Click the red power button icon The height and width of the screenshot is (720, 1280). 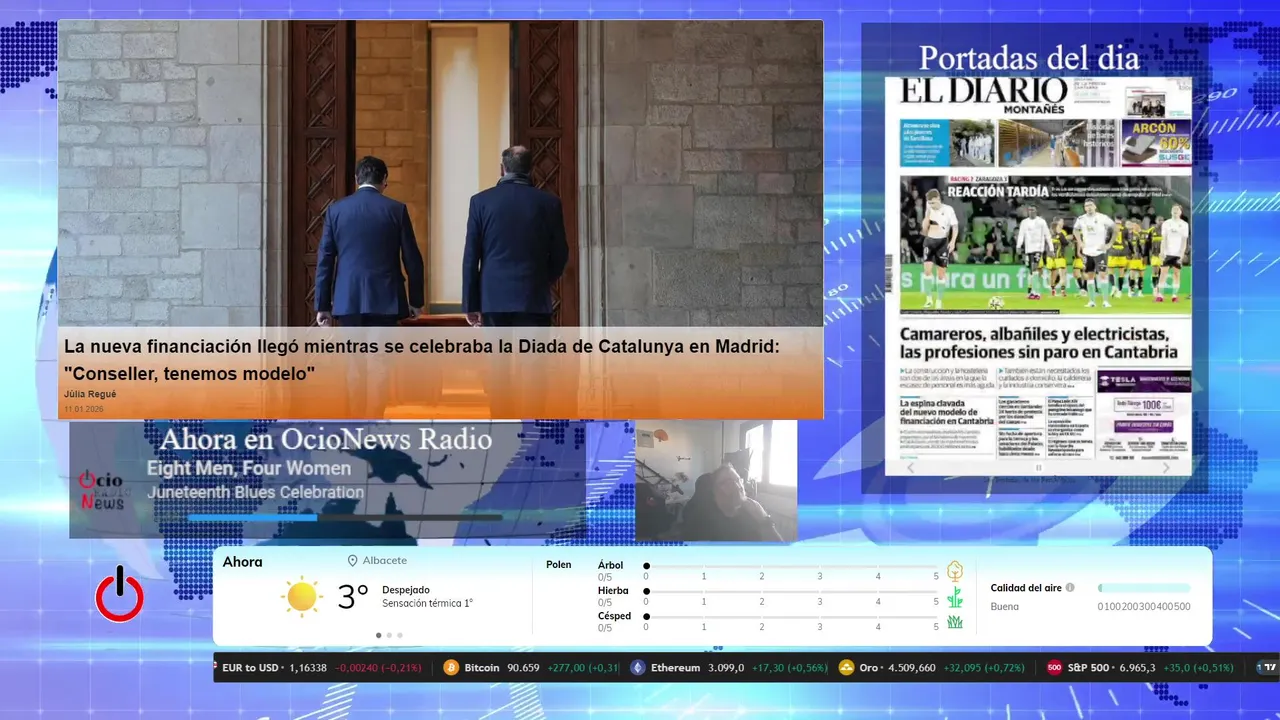click(x=119, y=594)
